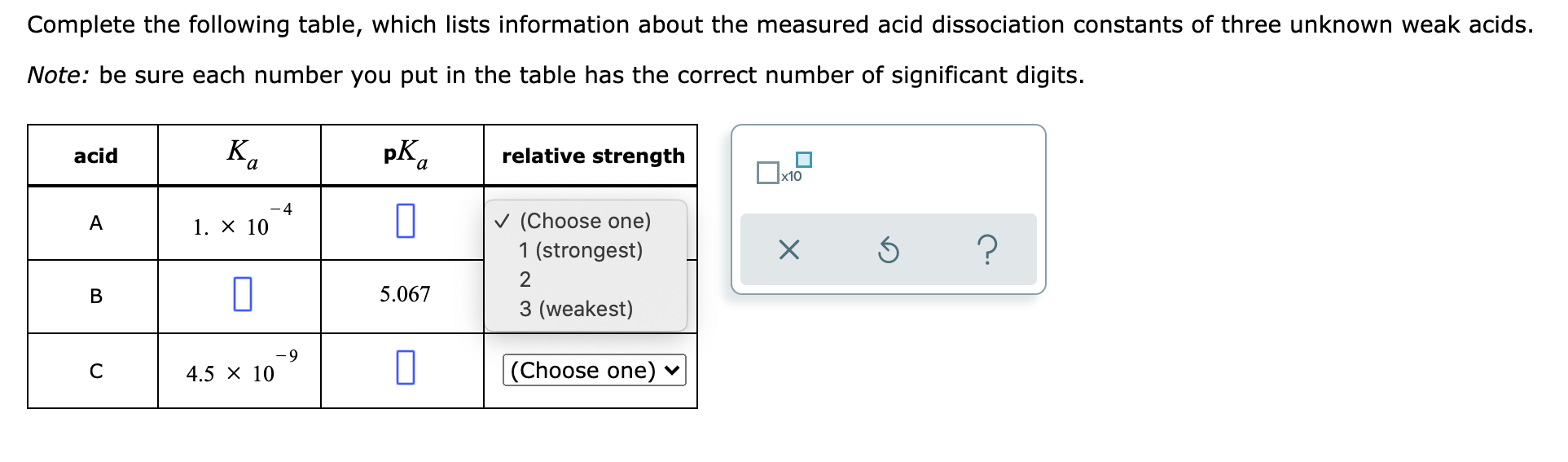Click the 5.067 pKa value for acid B
1568x462 pixels.
pyautogui.click(x=405, y=294)
